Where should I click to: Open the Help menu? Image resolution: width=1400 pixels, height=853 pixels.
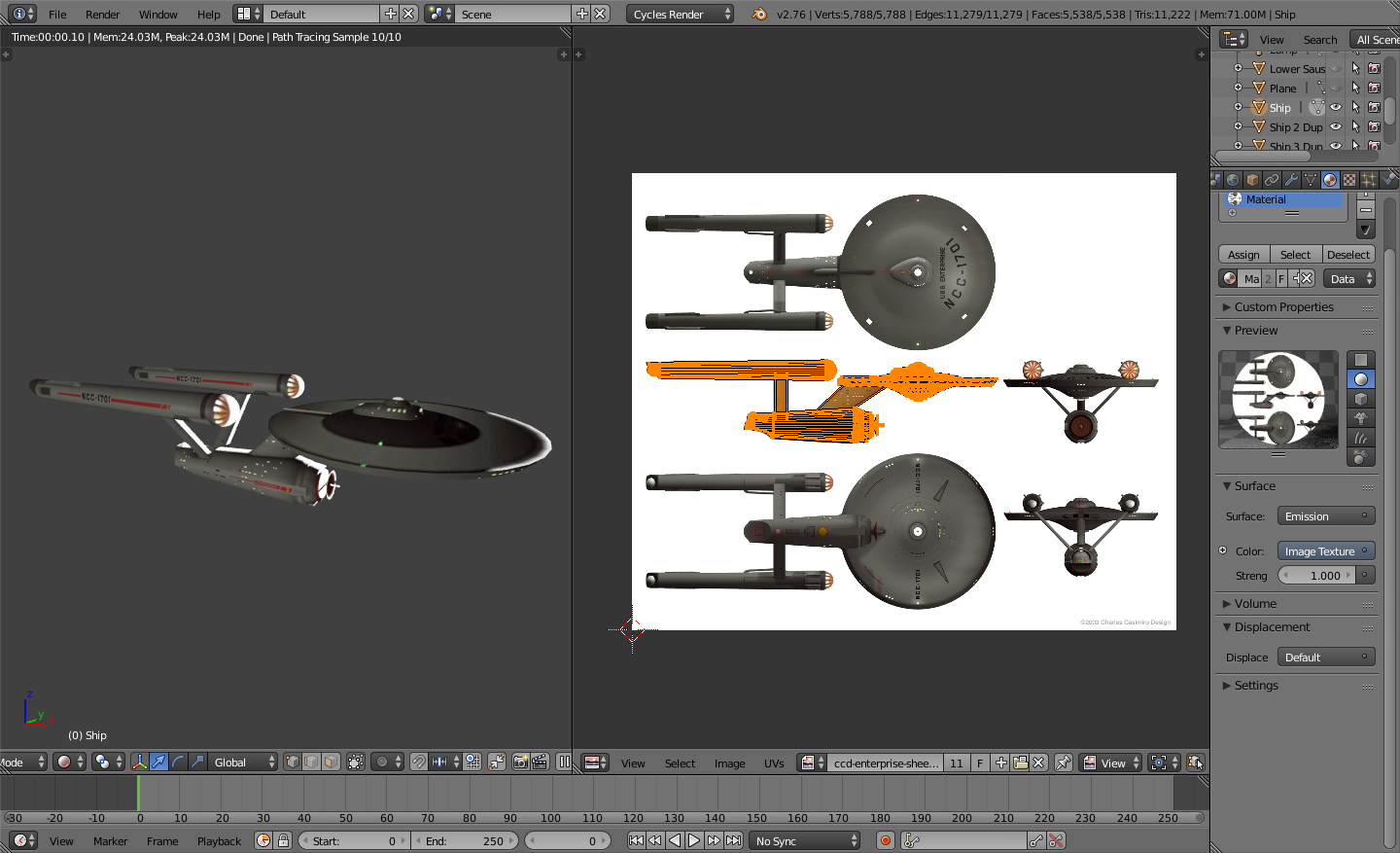pos(209,15)
